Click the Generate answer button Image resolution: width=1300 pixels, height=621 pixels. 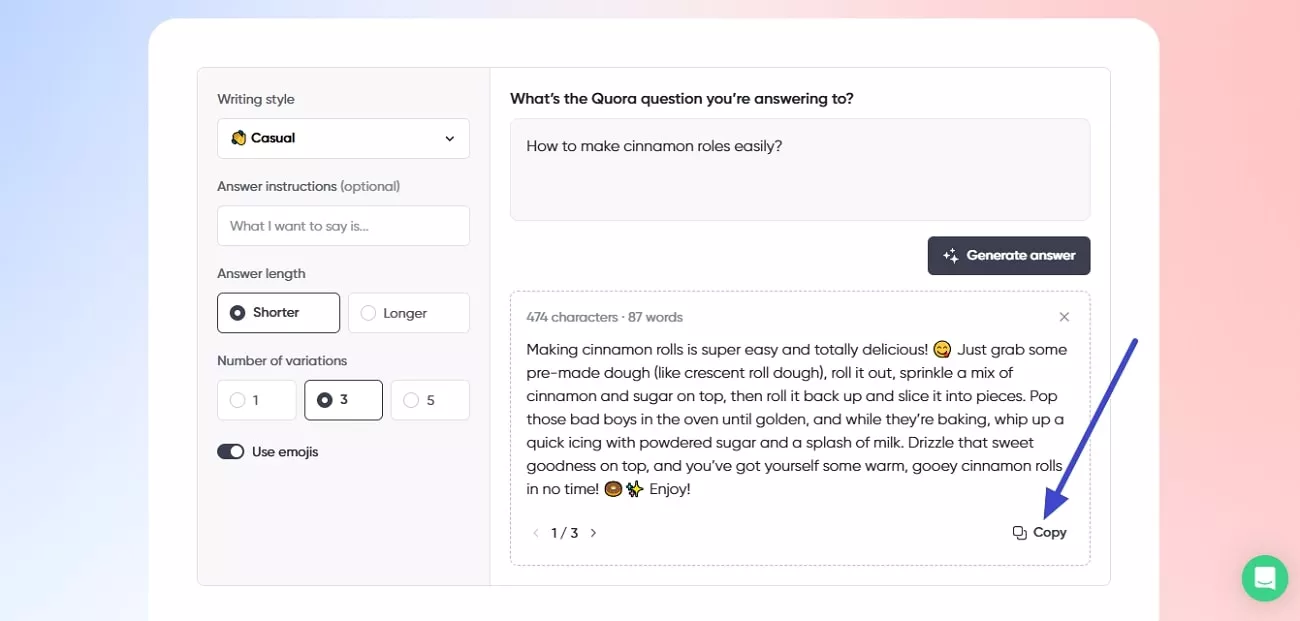click(1008, 256)
